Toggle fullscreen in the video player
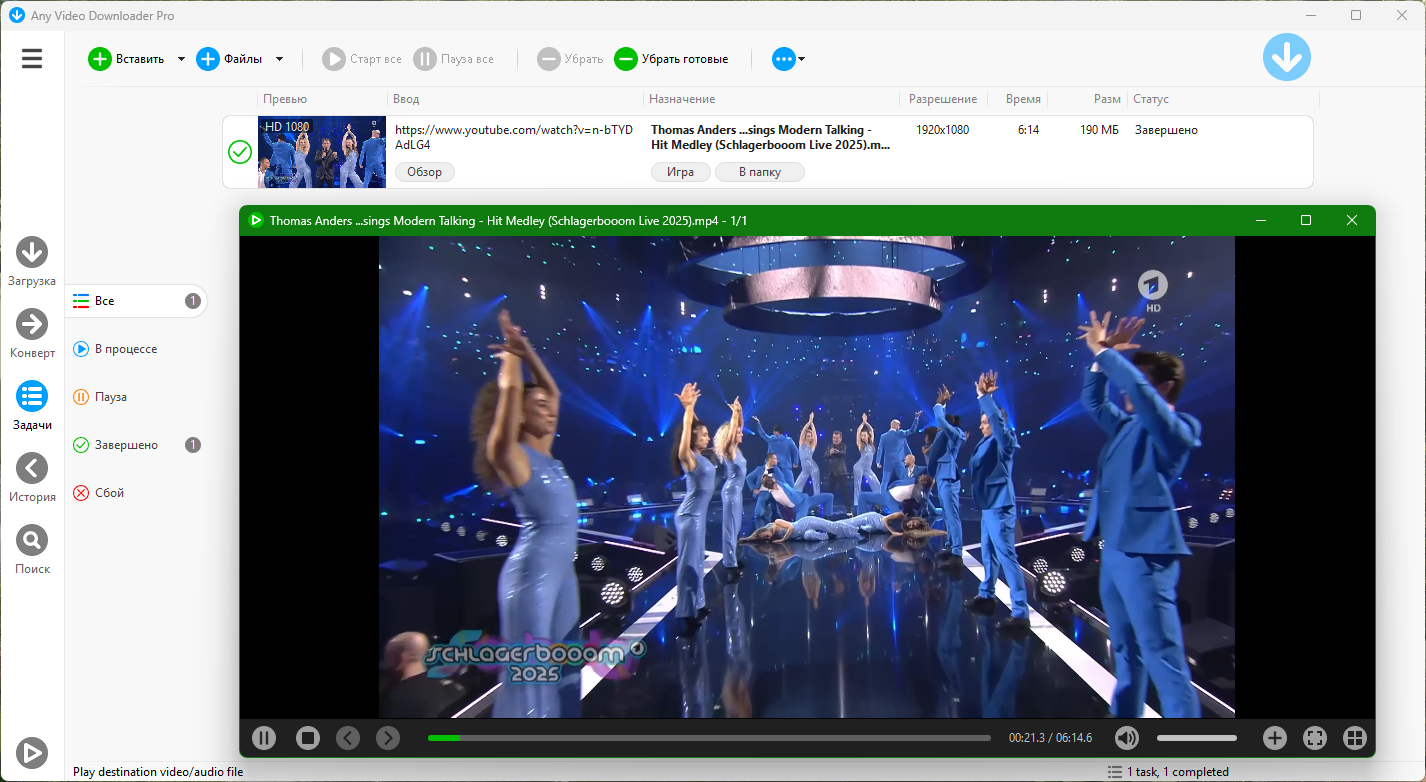The width and height of the screenshot is (1426, 782). click(x=1315, y=738)
